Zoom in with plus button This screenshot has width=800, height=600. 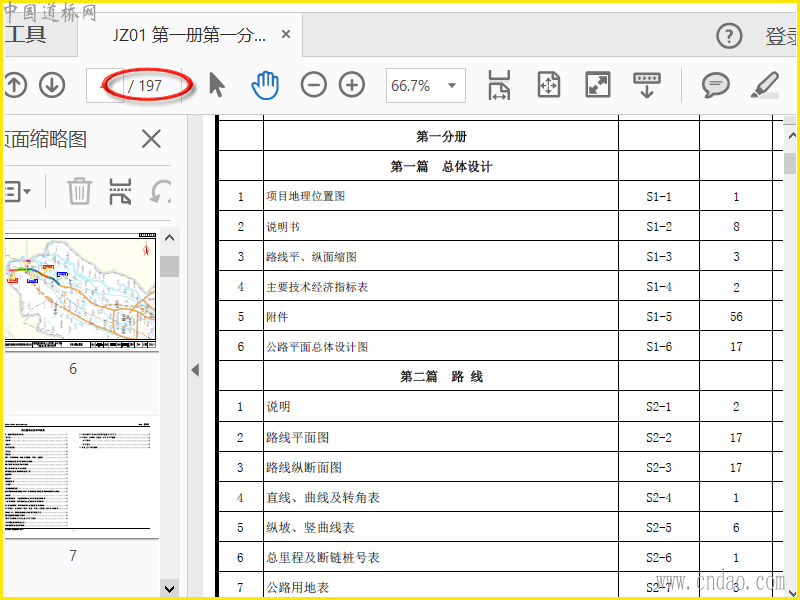point(352,85)
